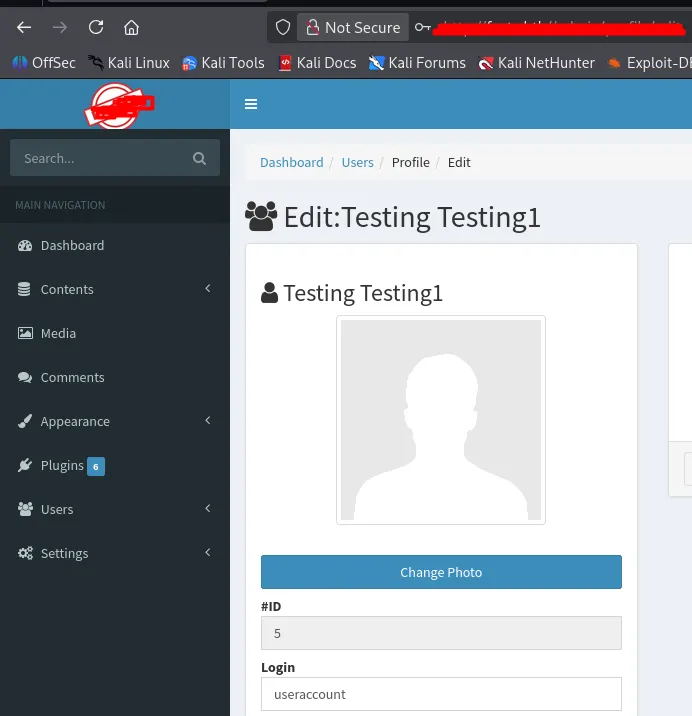The width and height of the screenshot is (692, 716).
Task: Click the group icon beside Edit heading
Action: [x=261, y=216]
